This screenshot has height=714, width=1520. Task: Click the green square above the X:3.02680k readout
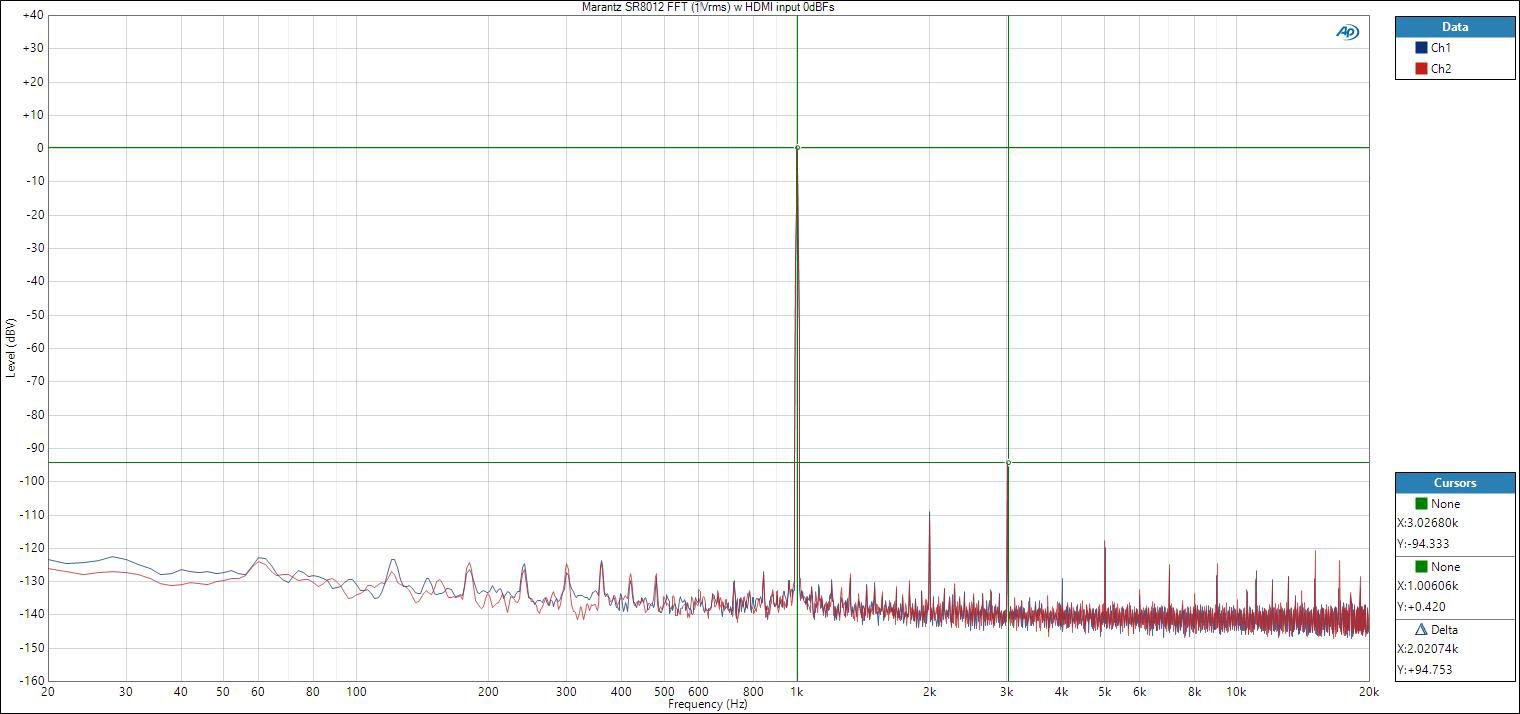click(1421, 504)
